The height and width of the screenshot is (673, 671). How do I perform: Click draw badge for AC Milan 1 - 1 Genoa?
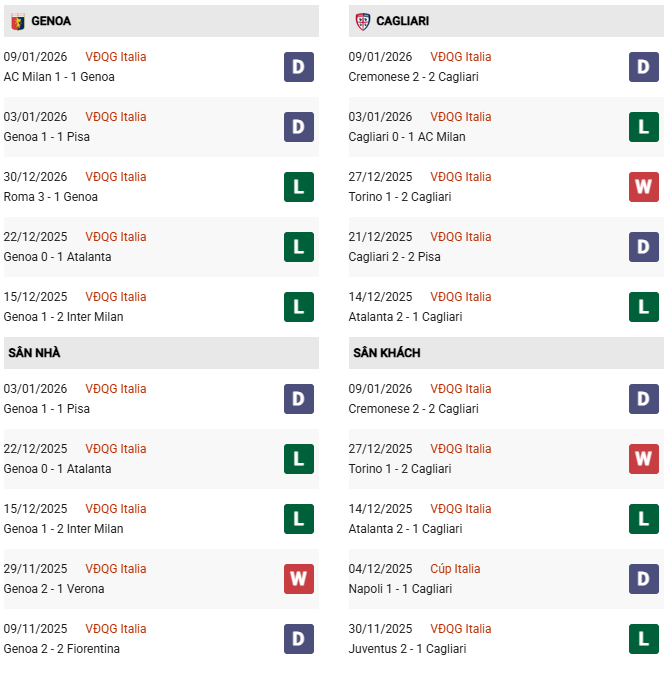[x=299, y=67]
